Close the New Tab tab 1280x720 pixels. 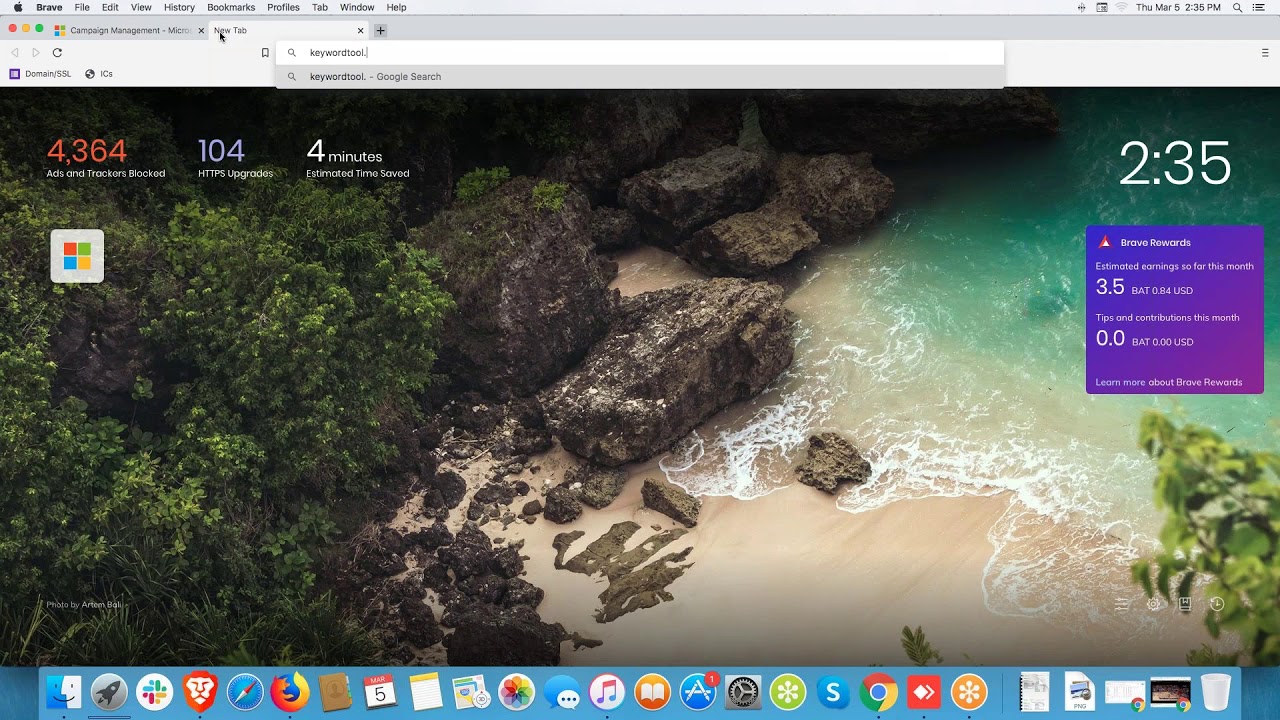coord(360,31)
